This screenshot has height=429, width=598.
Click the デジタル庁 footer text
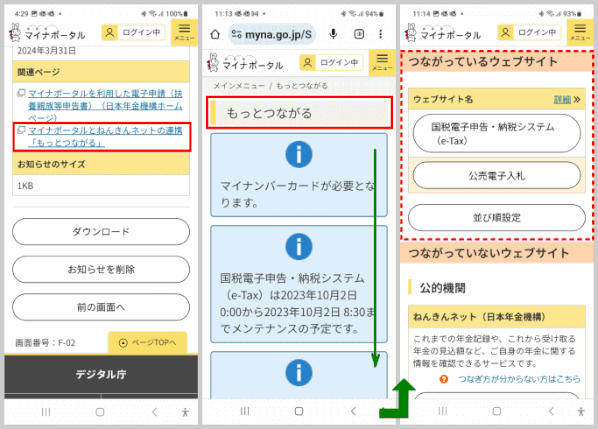click(x=101, y=374)
